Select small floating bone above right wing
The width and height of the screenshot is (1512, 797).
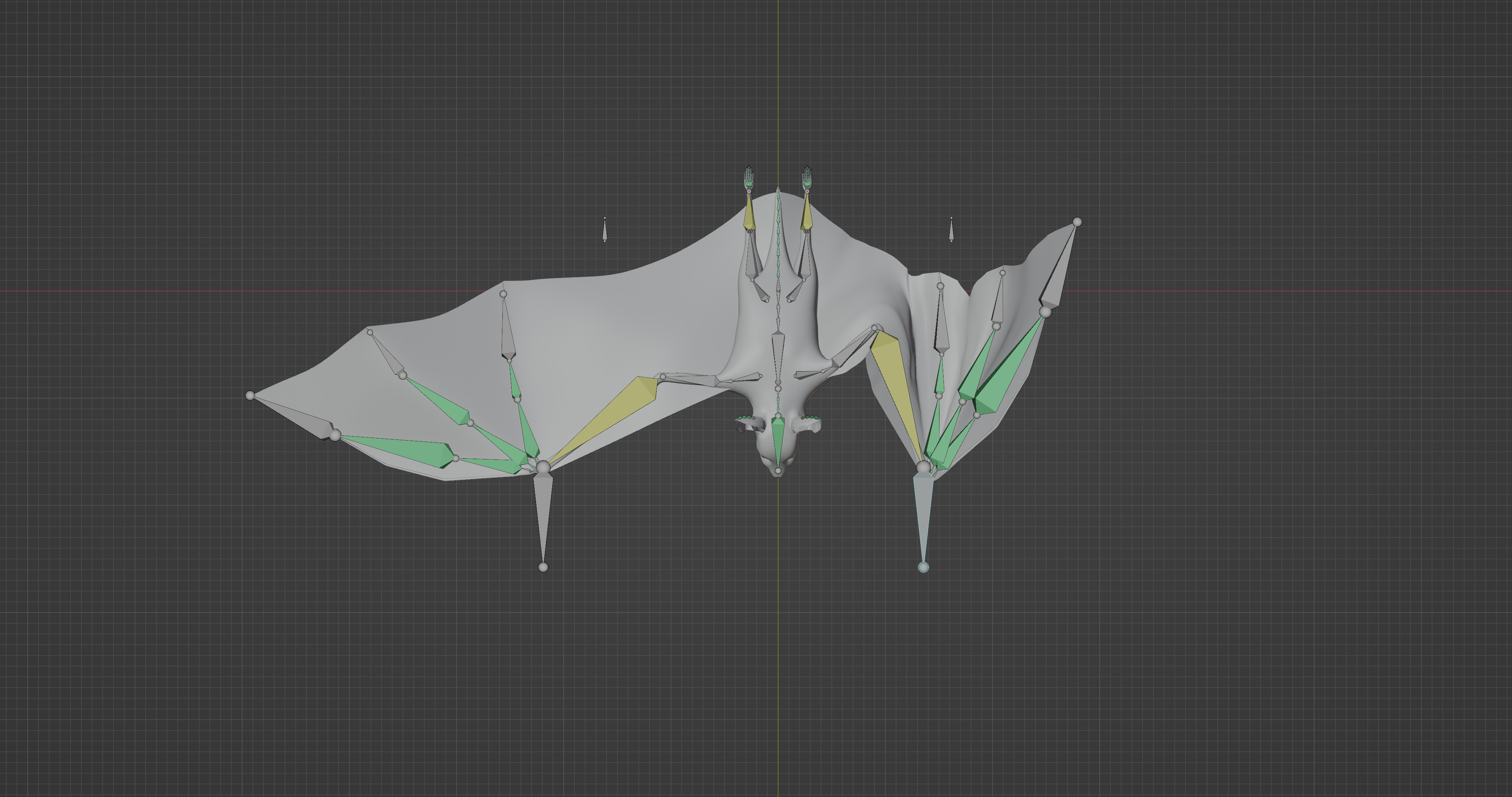click(x=951, y=230)
